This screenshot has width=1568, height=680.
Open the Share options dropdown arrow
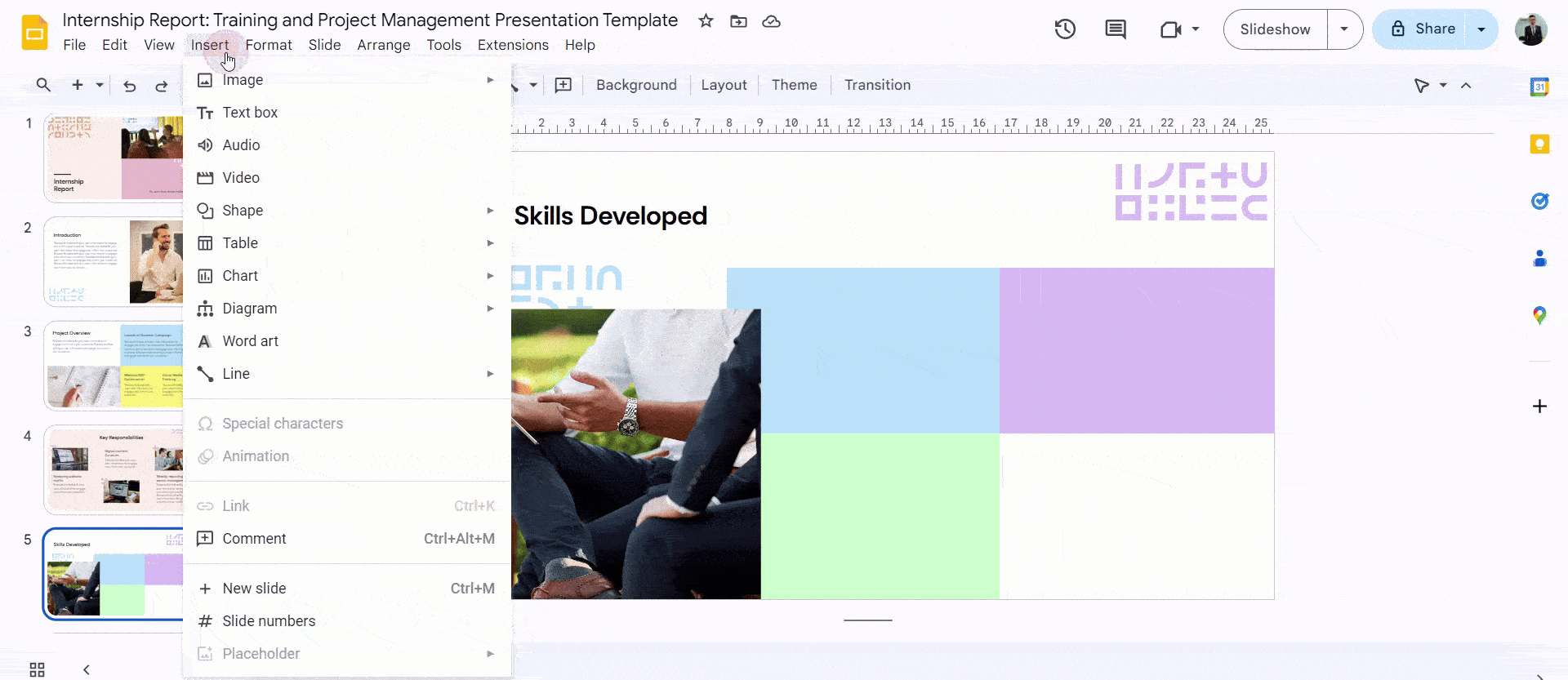tap(1481, 29)
